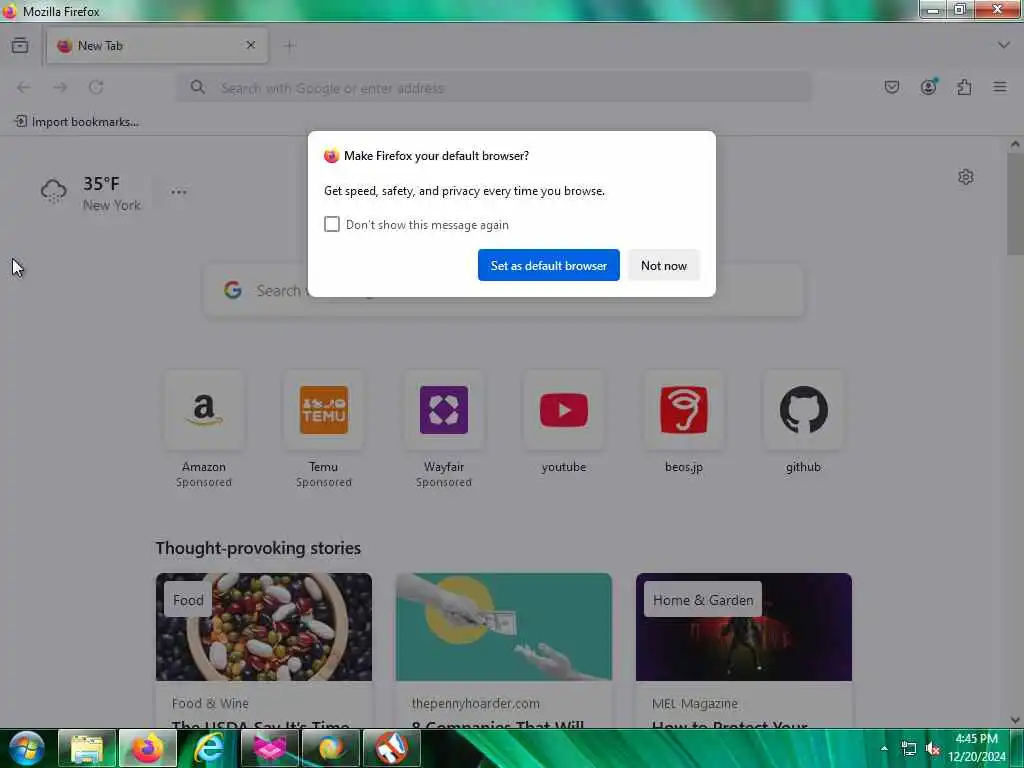Open the network tray icon
The image size is (1024, 768).
(908, 748)
